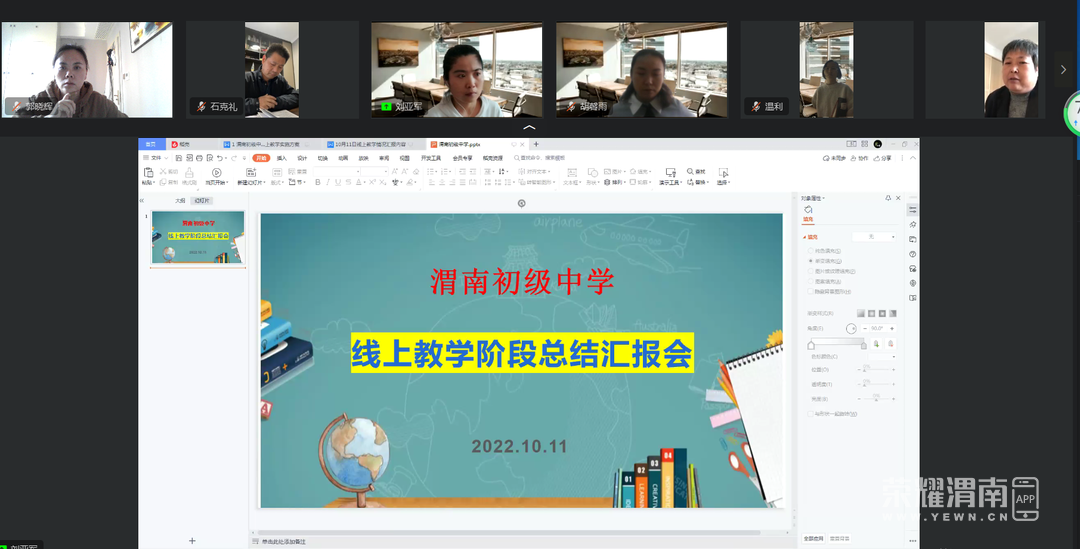
Task: Pin the Object Properties panel
Action: (888, 198)
